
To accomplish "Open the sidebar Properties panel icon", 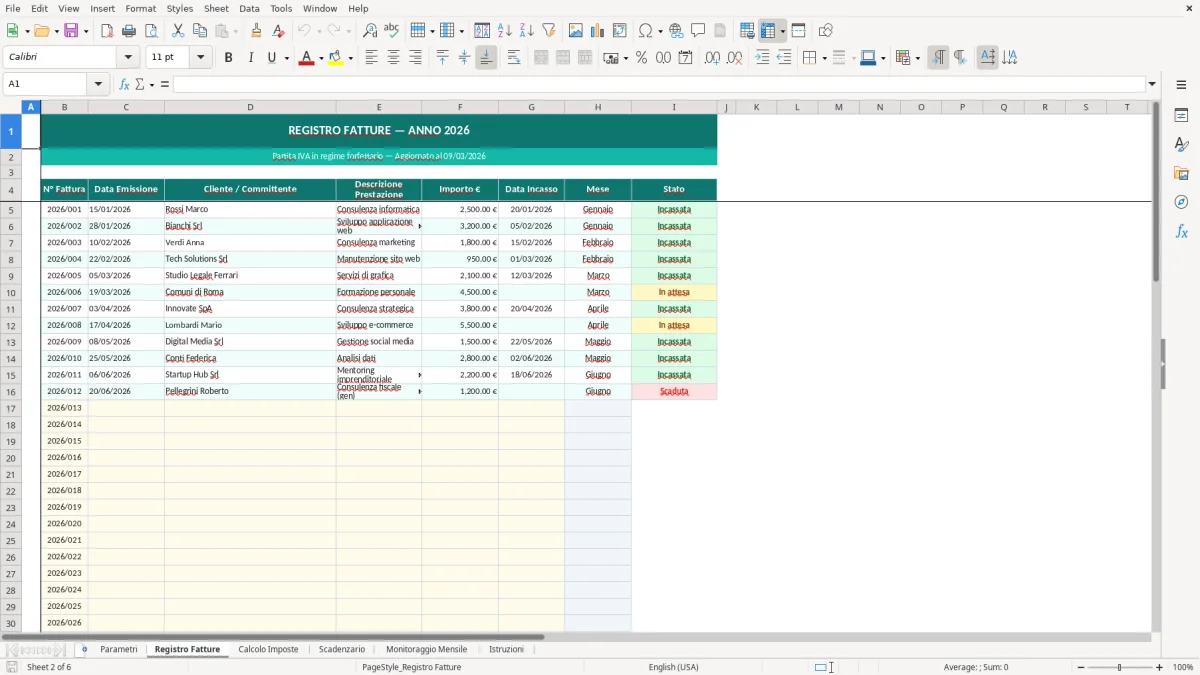I will [1181, 116].
